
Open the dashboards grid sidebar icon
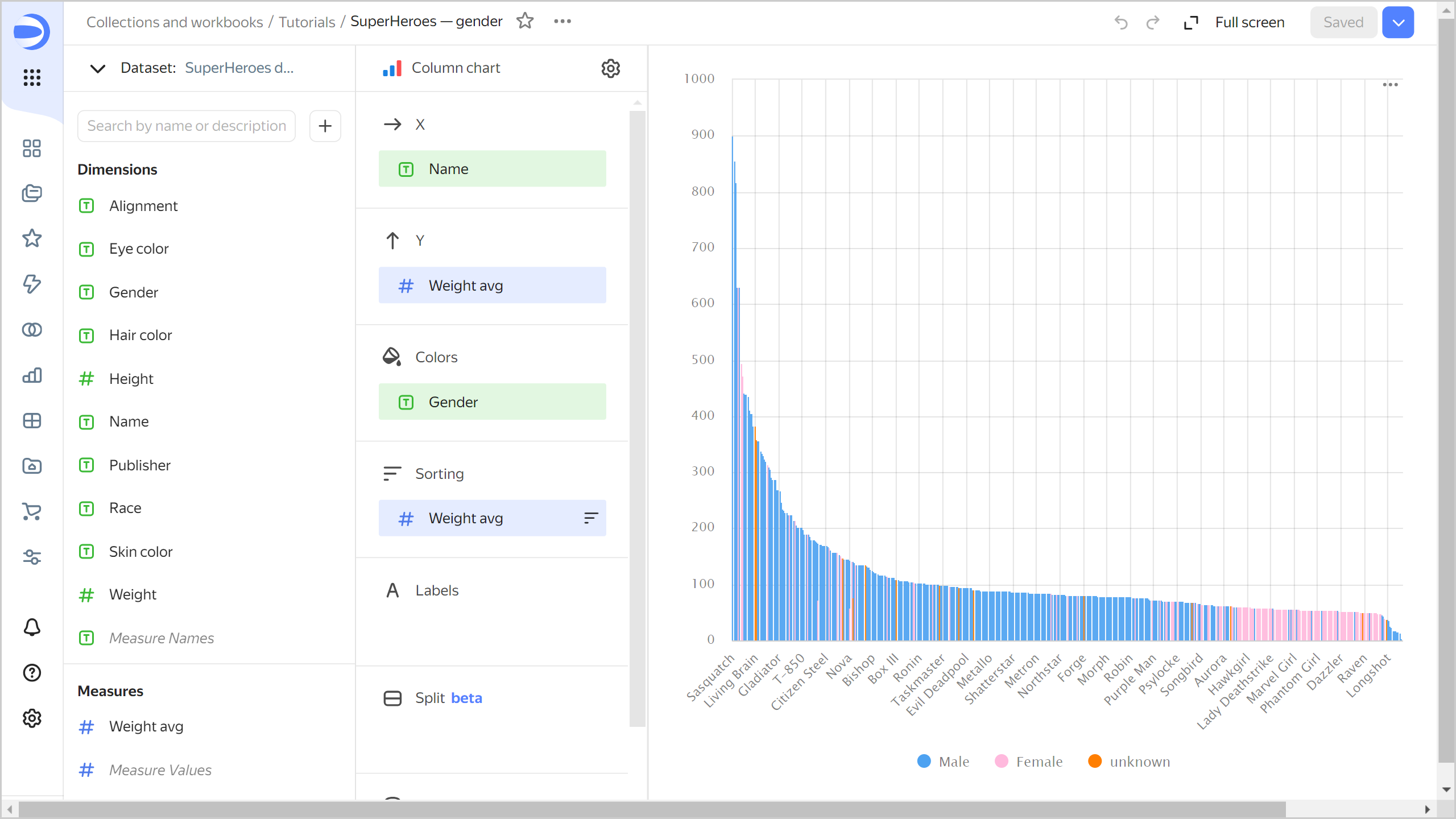(x=32, y=148)
